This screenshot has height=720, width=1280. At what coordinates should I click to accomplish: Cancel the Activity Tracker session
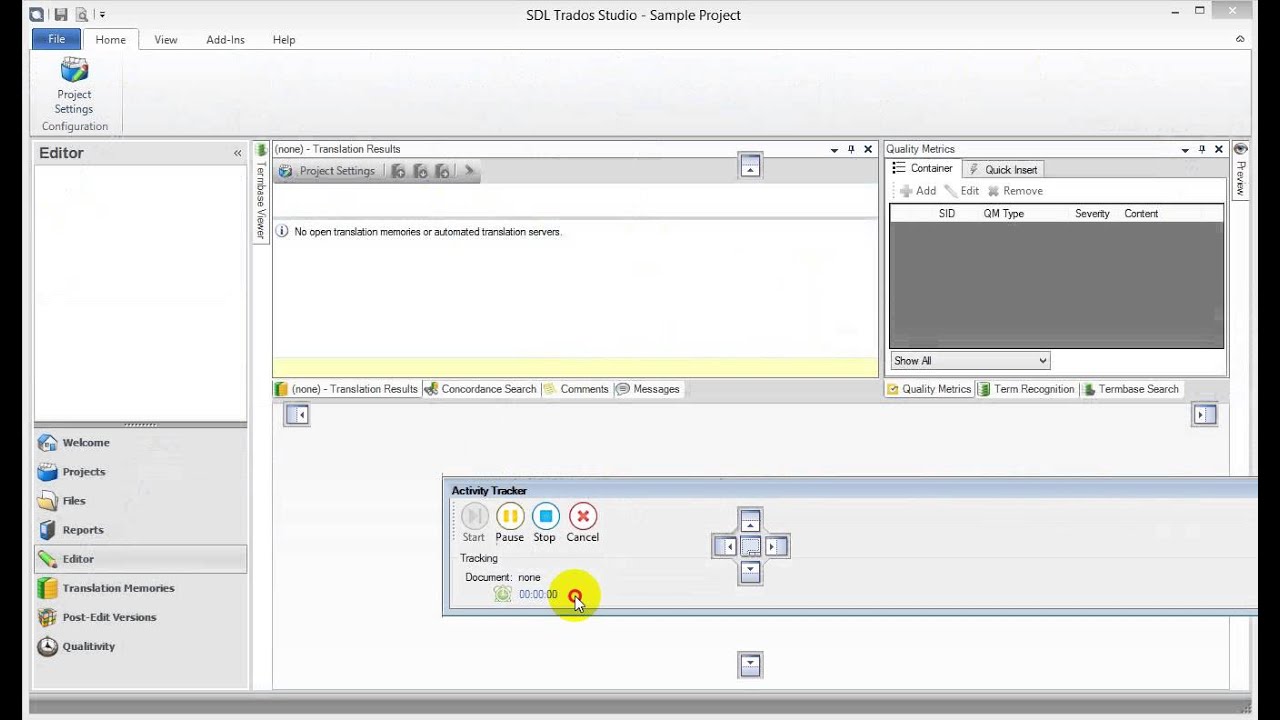point(583,523)
